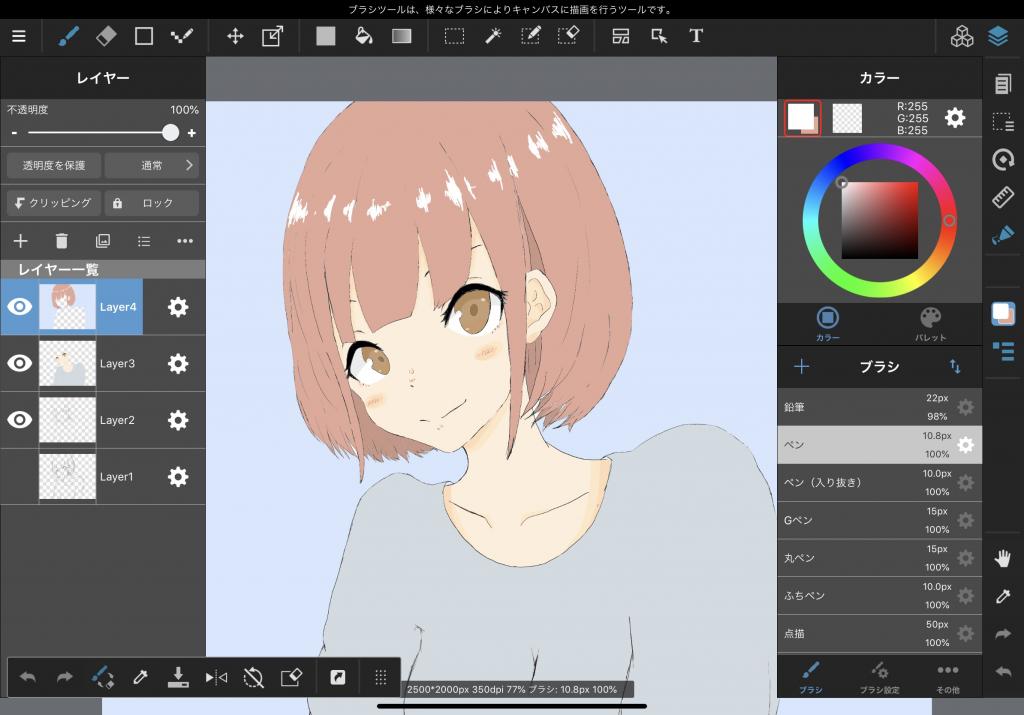
Task: Open the ブラシ設定 tab
Action: click(x=879, y=677)
